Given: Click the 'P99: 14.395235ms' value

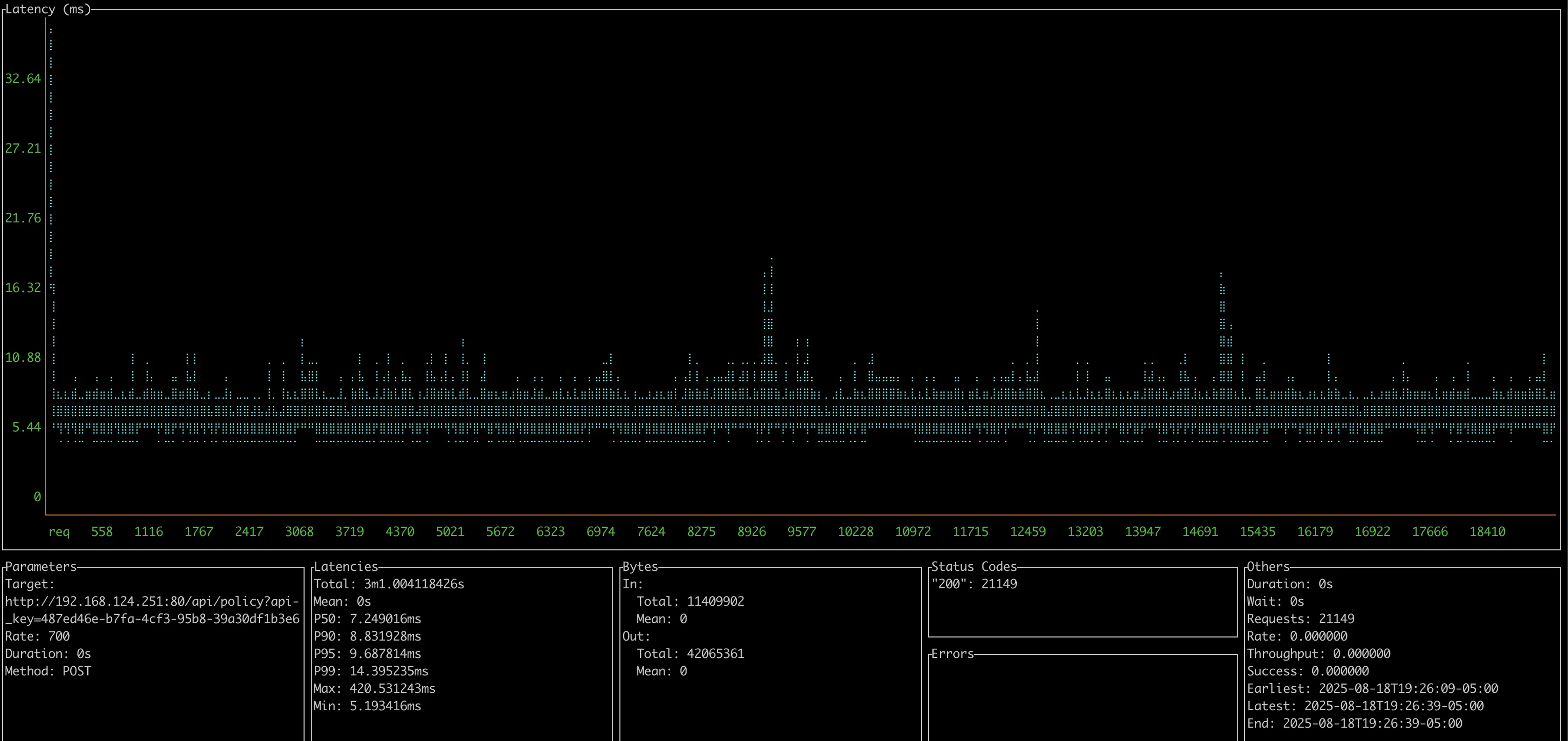Looking at the screenshot, I should point(371,672).
